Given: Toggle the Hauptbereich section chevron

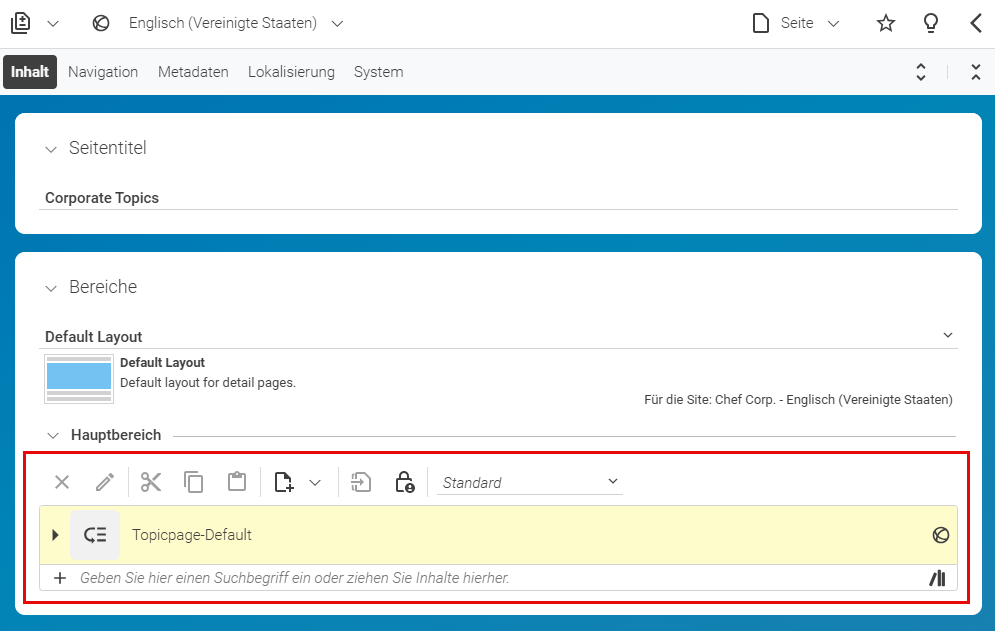Looking at the screenshot, I should [53, 435].
